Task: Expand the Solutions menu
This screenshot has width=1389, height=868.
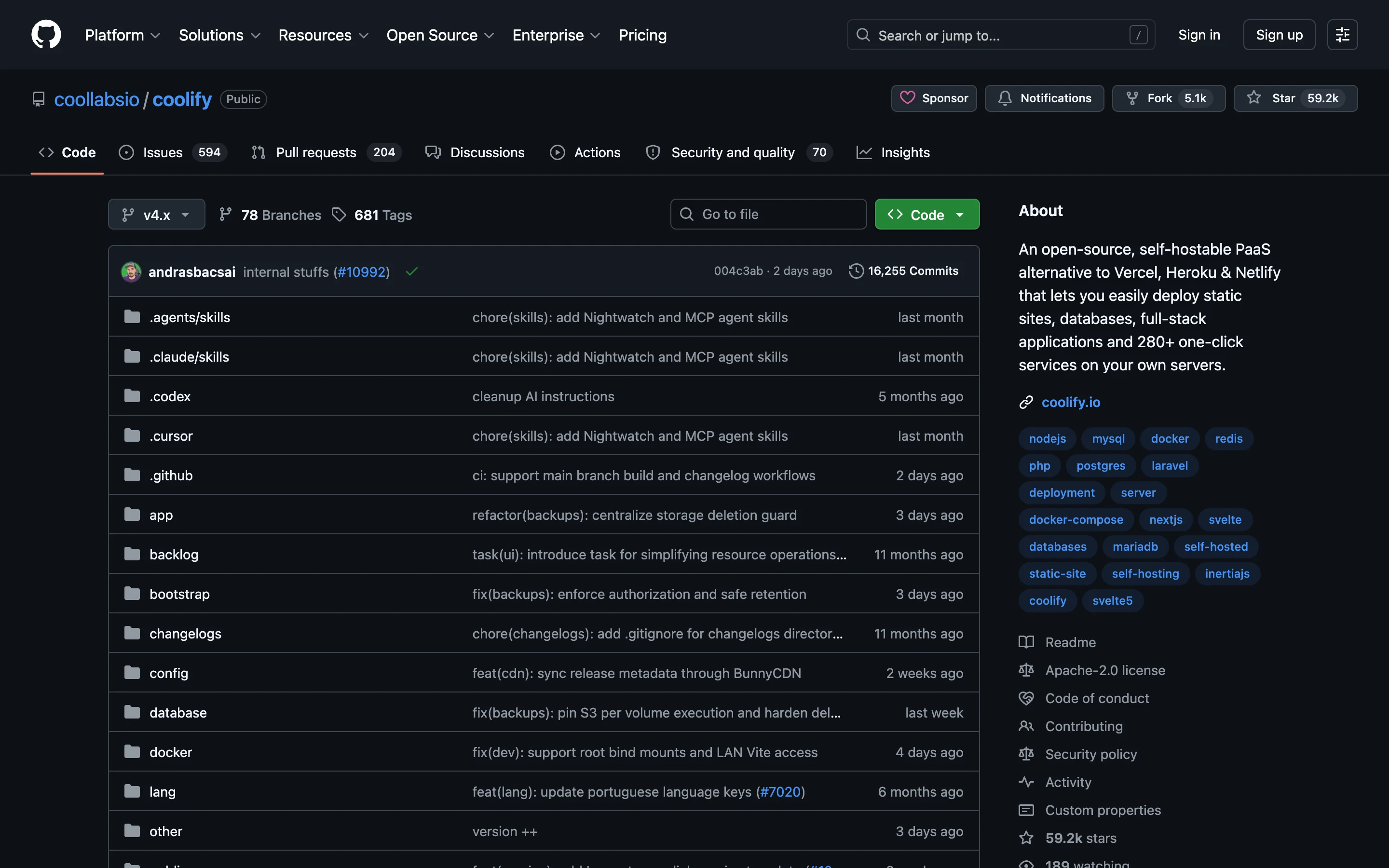Action: 220,35
